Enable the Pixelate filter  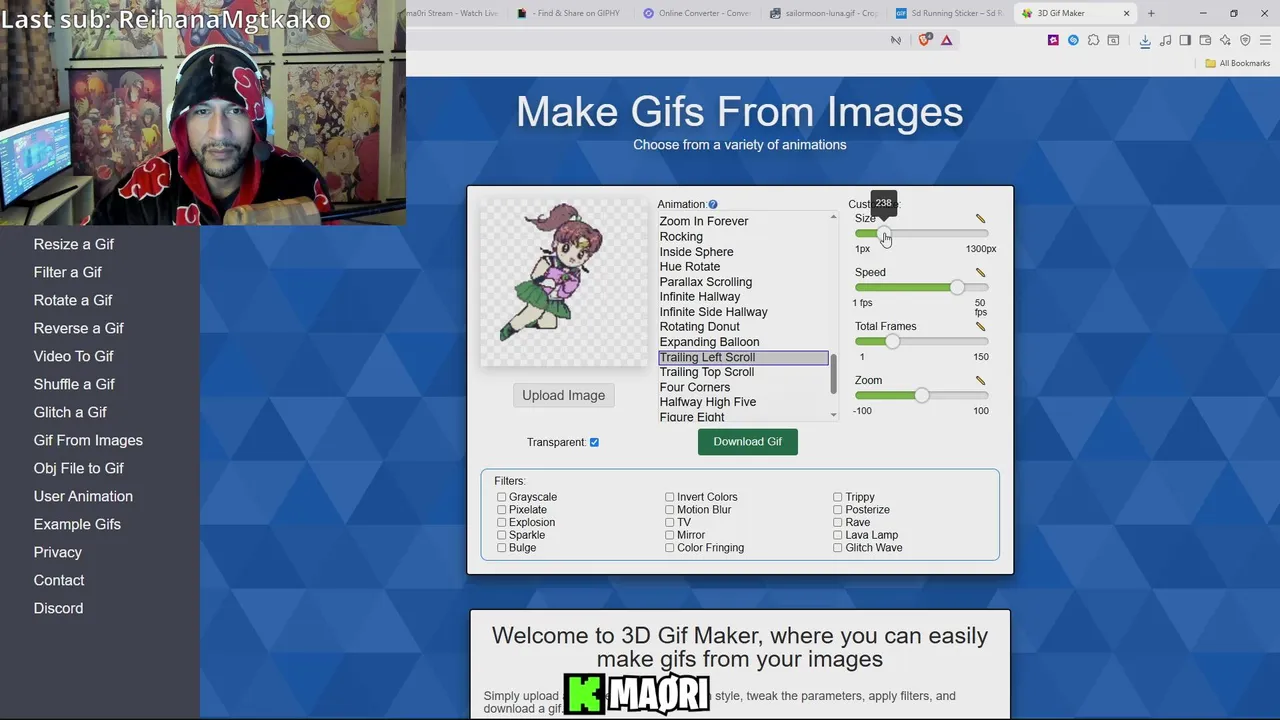(502, 510)
